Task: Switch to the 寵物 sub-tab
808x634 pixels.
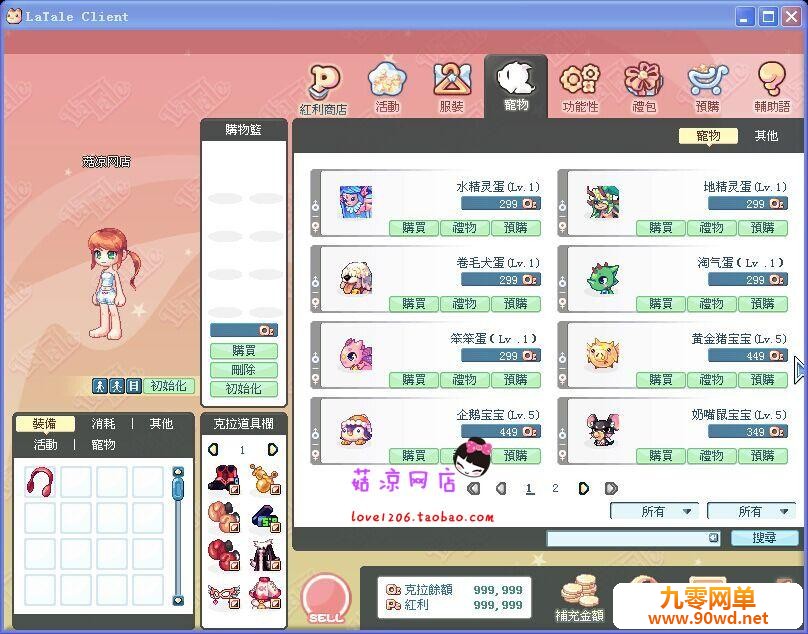Action: [708, 136]
